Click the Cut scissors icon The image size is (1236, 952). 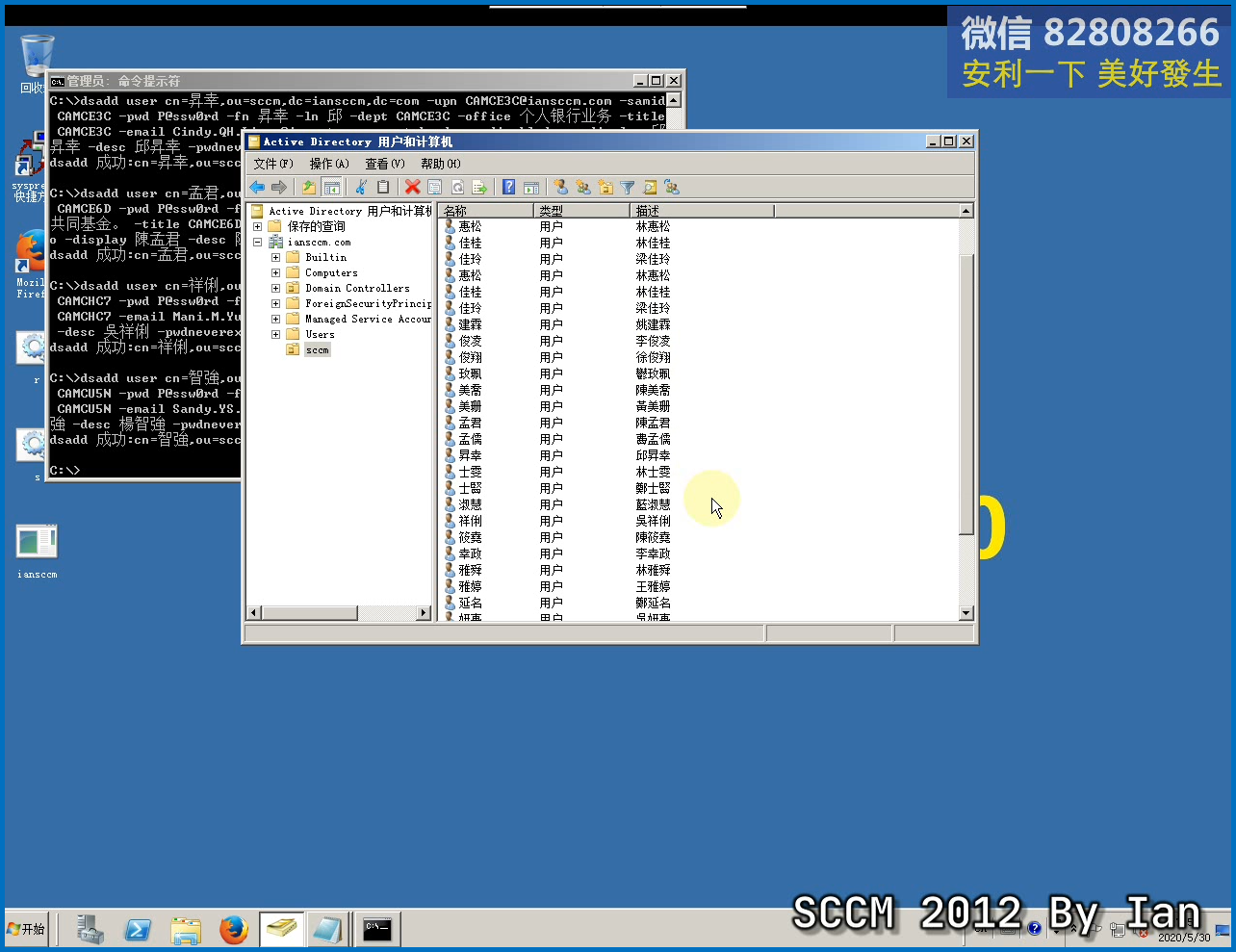click(361, 188)
